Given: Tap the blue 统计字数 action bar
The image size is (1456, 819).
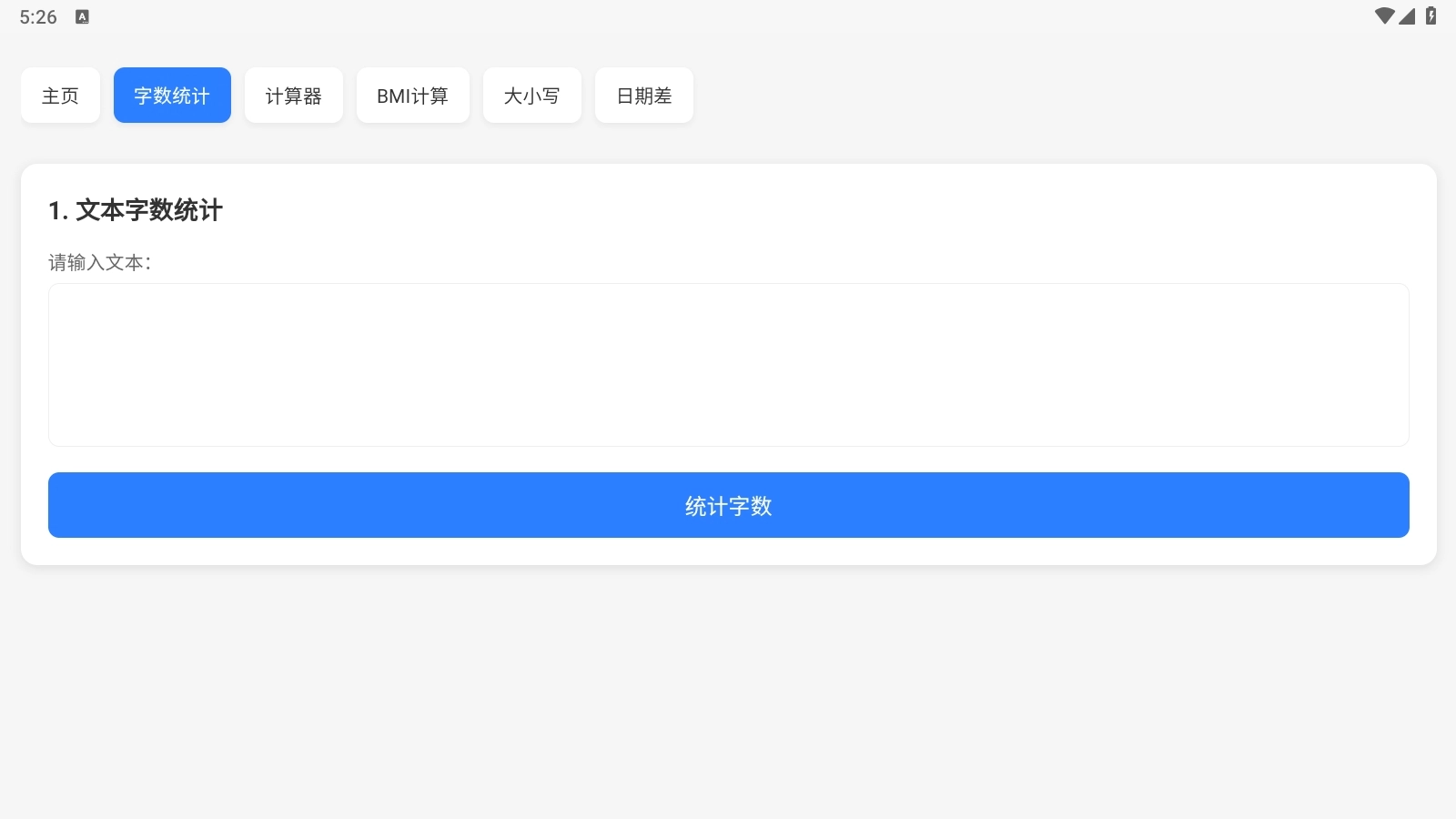Looking at the screenshot, I should 727,505.
